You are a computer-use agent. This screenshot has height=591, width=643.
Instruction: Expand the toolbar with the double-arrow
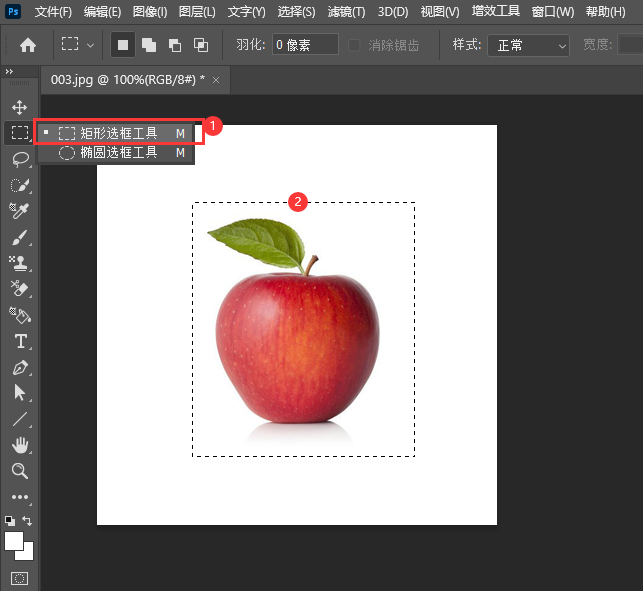(9, 73)
